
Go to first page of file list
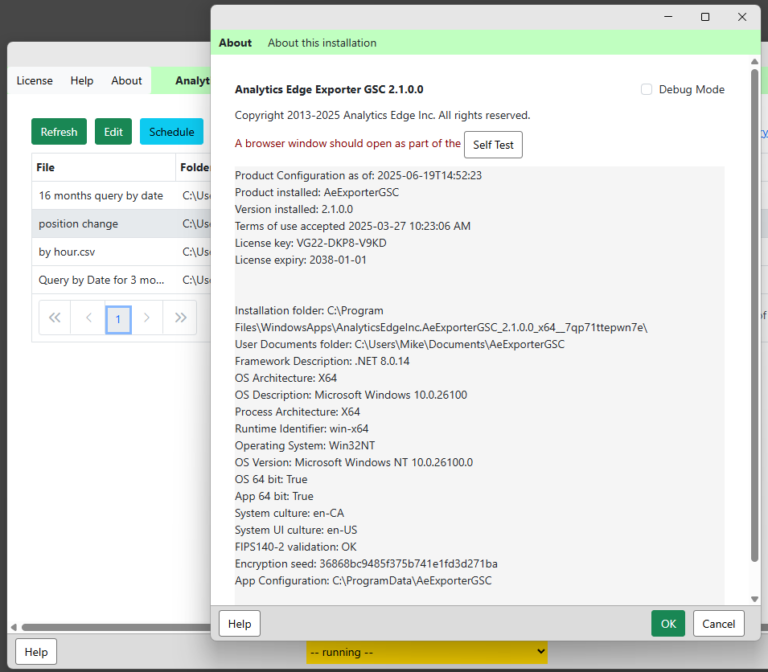click(55, 318)
